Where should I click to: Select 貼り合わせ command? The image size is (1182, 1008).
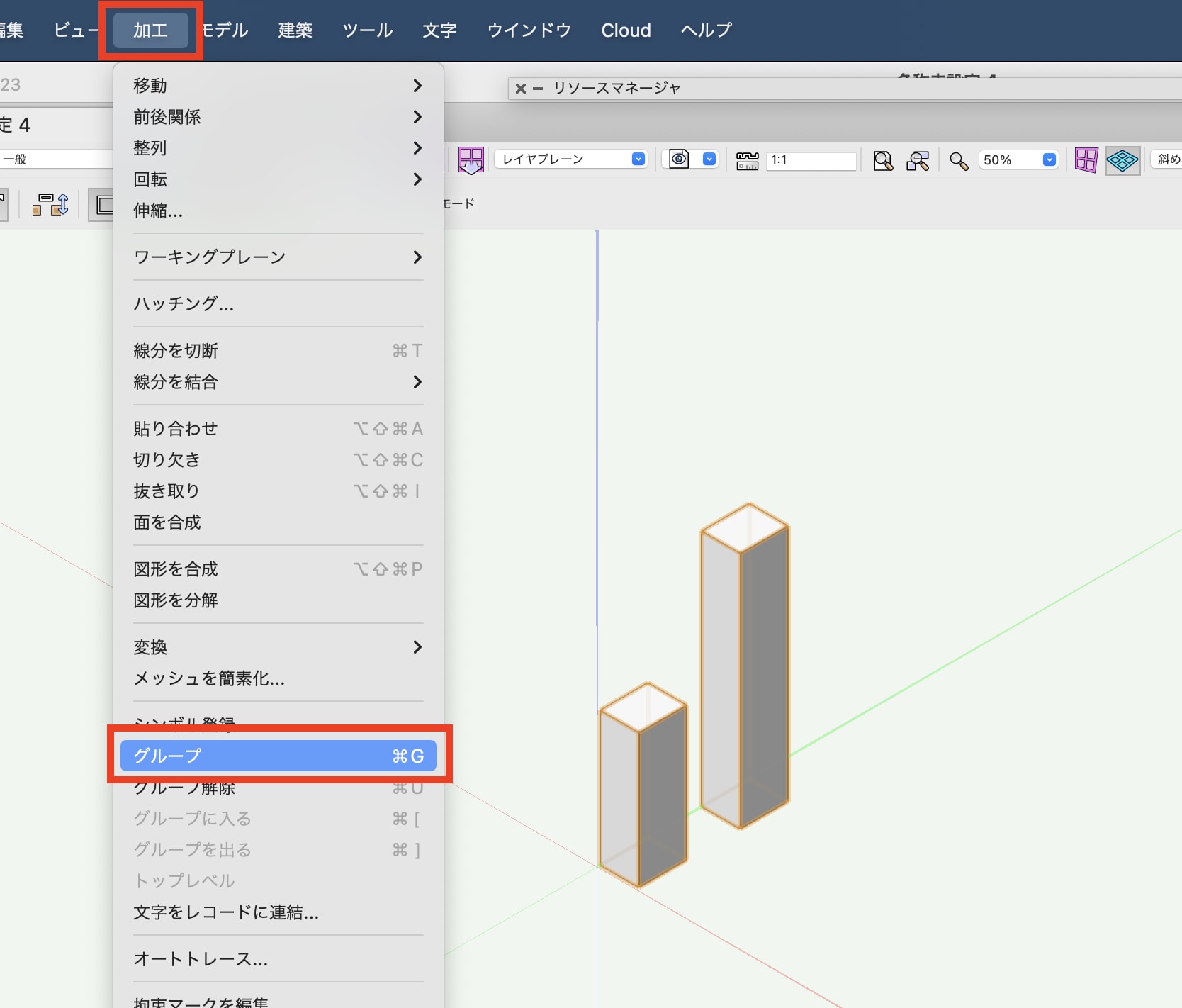(x=278, y=429)
